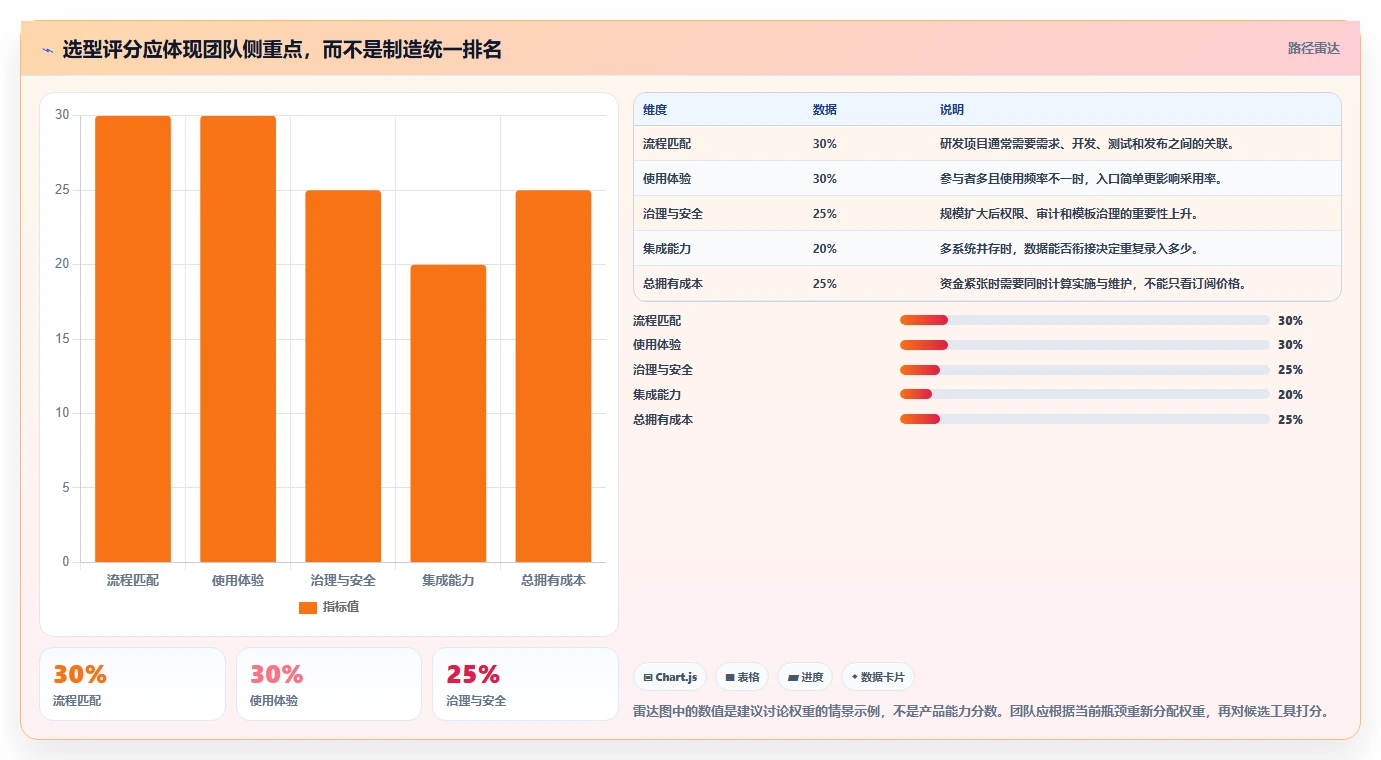Click the 20% value in 集成能力 table row
The width and height of the screenshot is (1381, 760).
[x=825, y=249]
